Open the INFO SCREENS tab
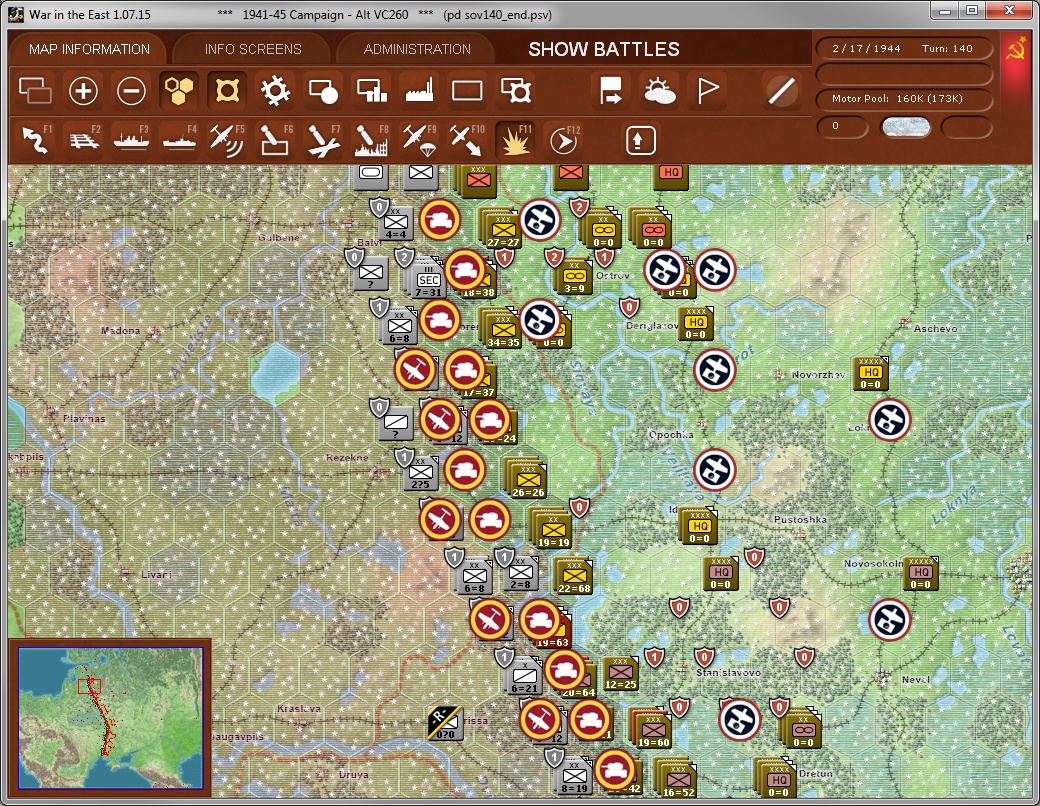 click(253, 49)
